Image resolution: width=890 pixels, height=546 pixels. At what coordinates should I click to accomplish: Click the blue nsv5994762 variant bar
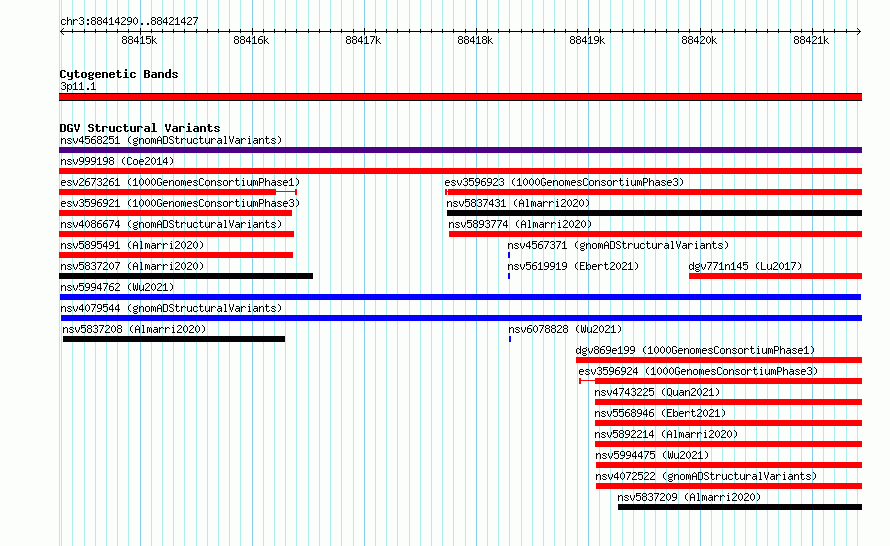[460, 297]
